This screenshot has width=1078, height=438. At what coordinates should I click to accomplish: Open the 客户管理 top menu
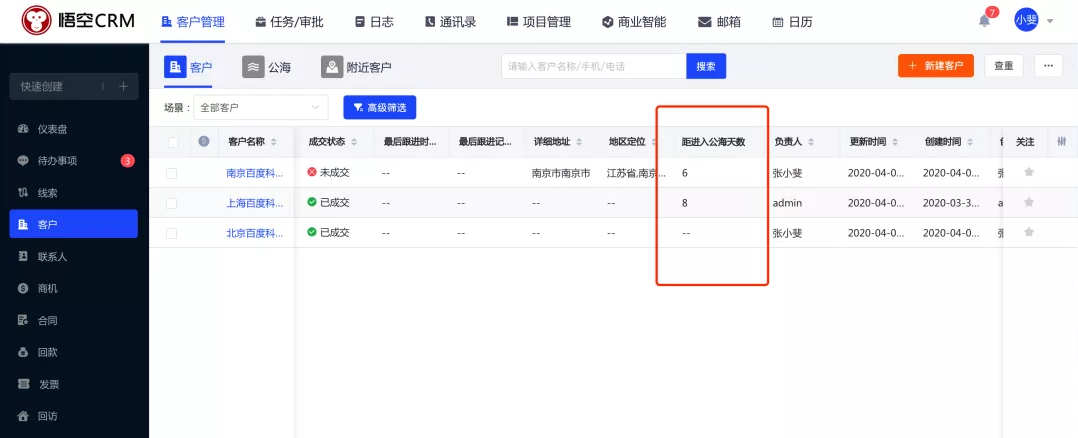(x=192, y=21)
